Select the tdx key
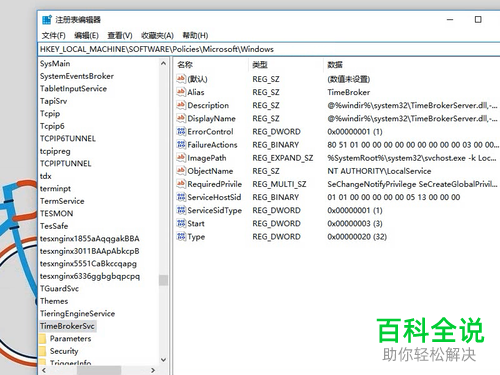Viewport: 500px width, 375px height. 46,176
